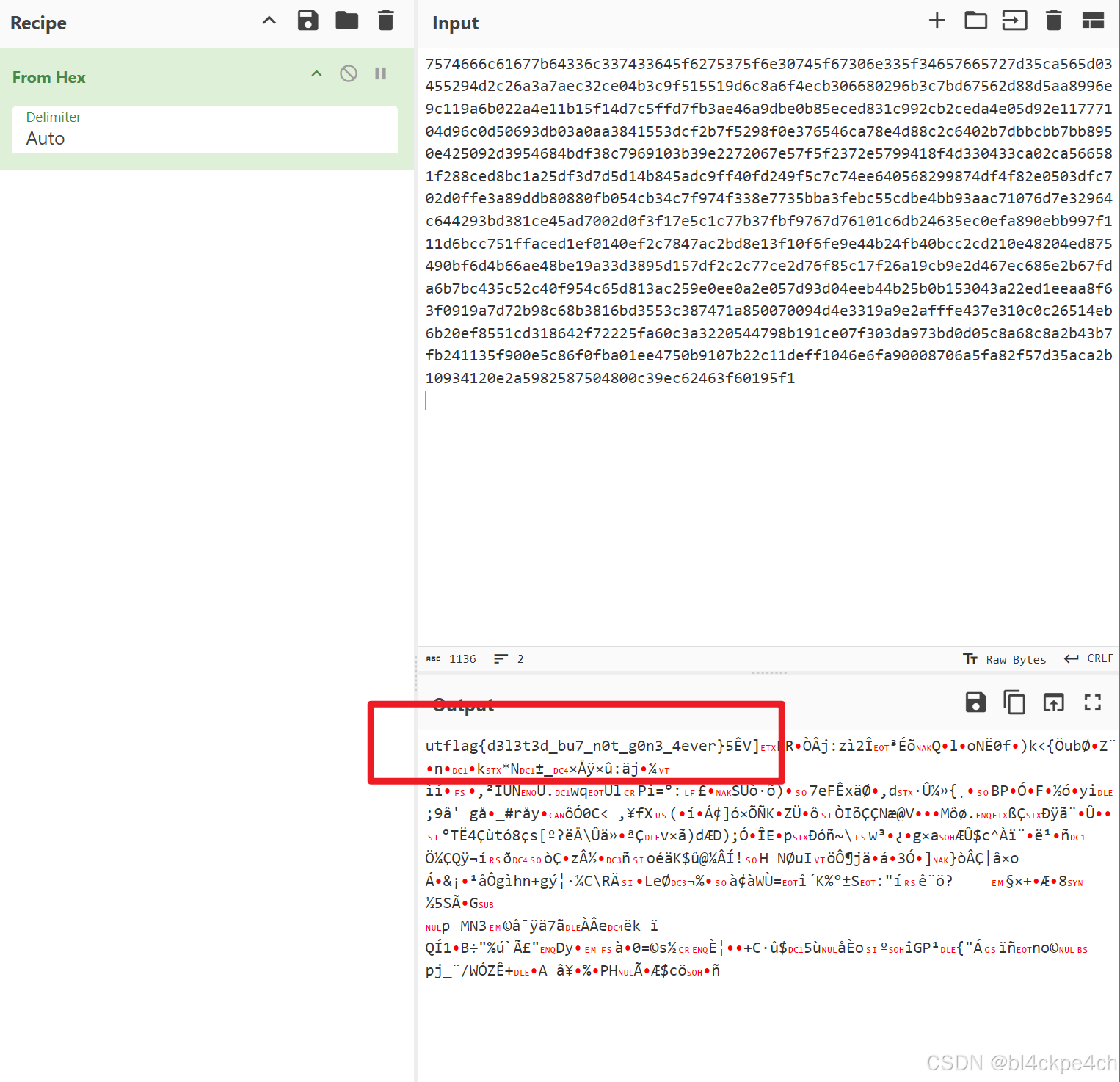Collapse the Recipe panel
Screen dimensions: 1120x1082
(269, 20)
